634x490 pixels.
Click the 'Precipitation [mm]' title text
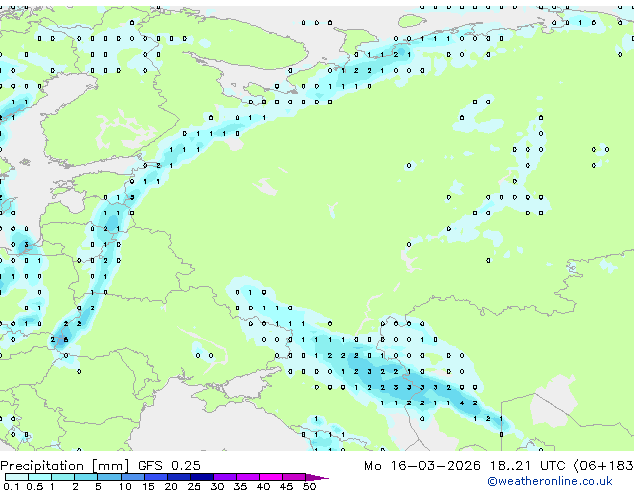[x=65, y=466]
